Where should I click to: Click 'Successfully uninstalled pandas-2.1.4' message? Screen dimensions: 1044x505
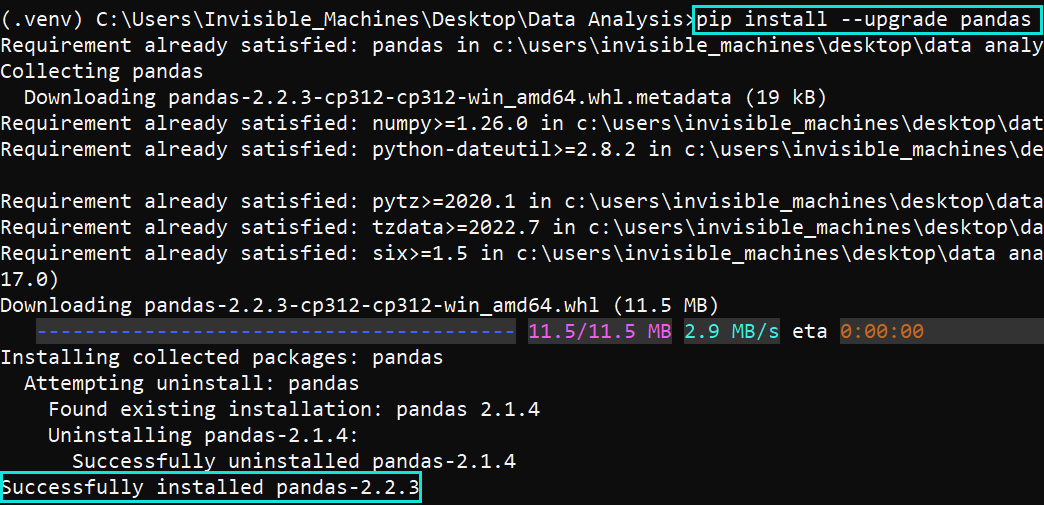[294, 462]
